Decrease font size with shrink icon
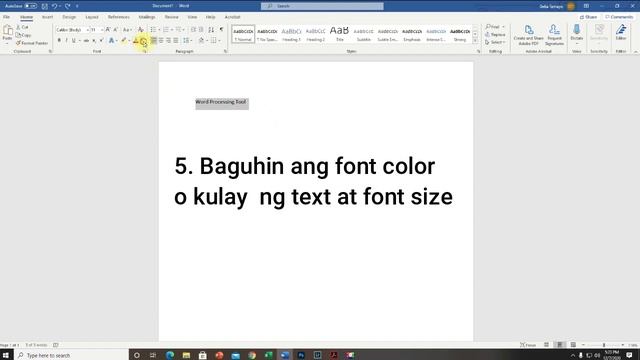This screenshot has width=640, height=360. (x=116, y=30)
